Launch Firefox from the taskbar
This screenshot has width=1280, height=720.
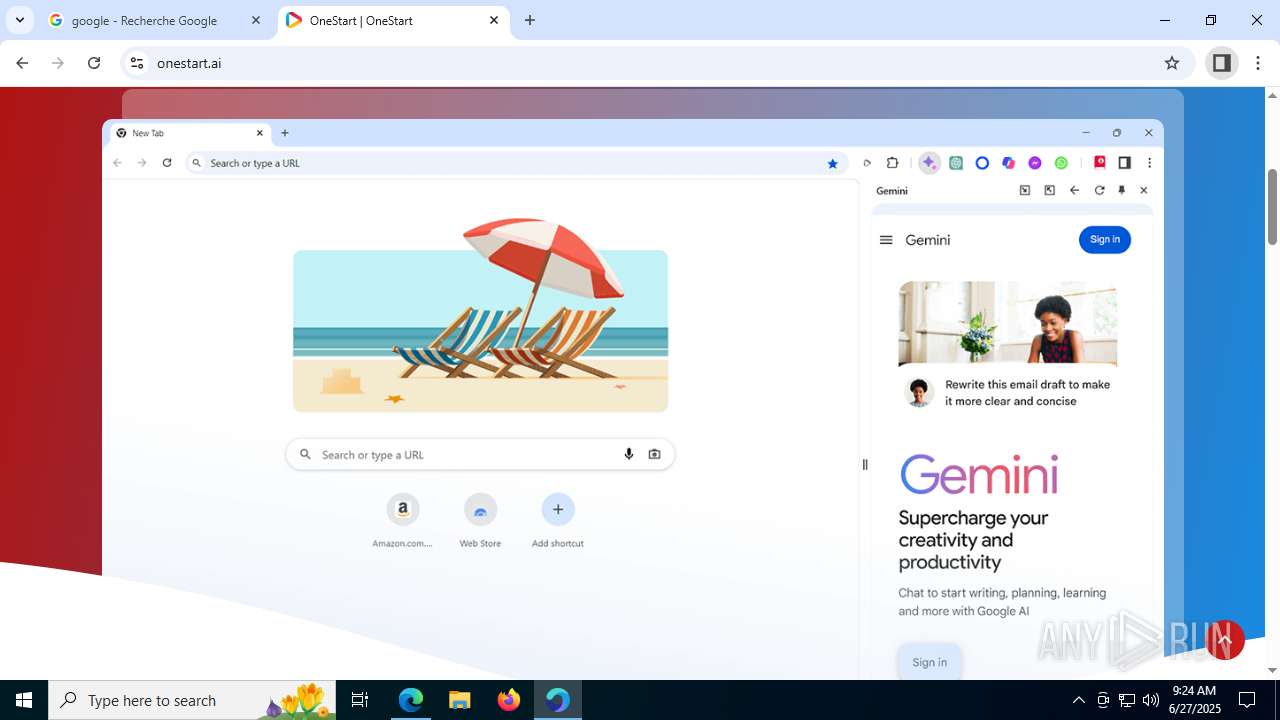click(509, 700)
